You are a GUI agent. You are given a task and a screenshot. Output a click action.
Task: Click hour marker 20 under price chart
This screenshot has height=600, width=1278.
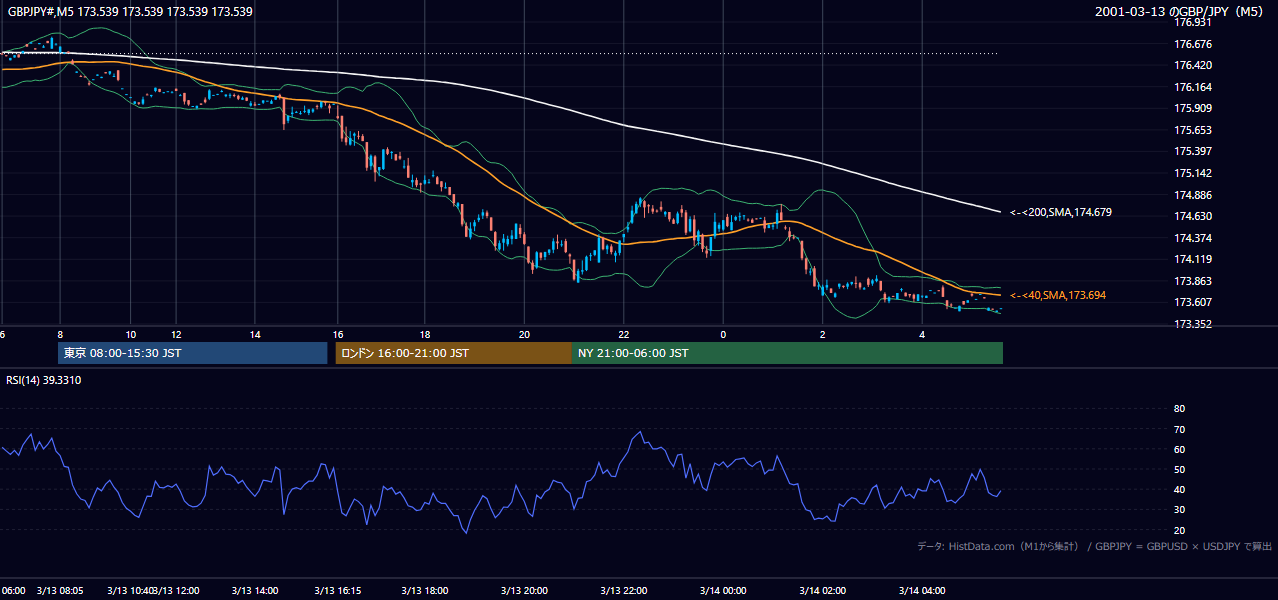coord(524,334)
